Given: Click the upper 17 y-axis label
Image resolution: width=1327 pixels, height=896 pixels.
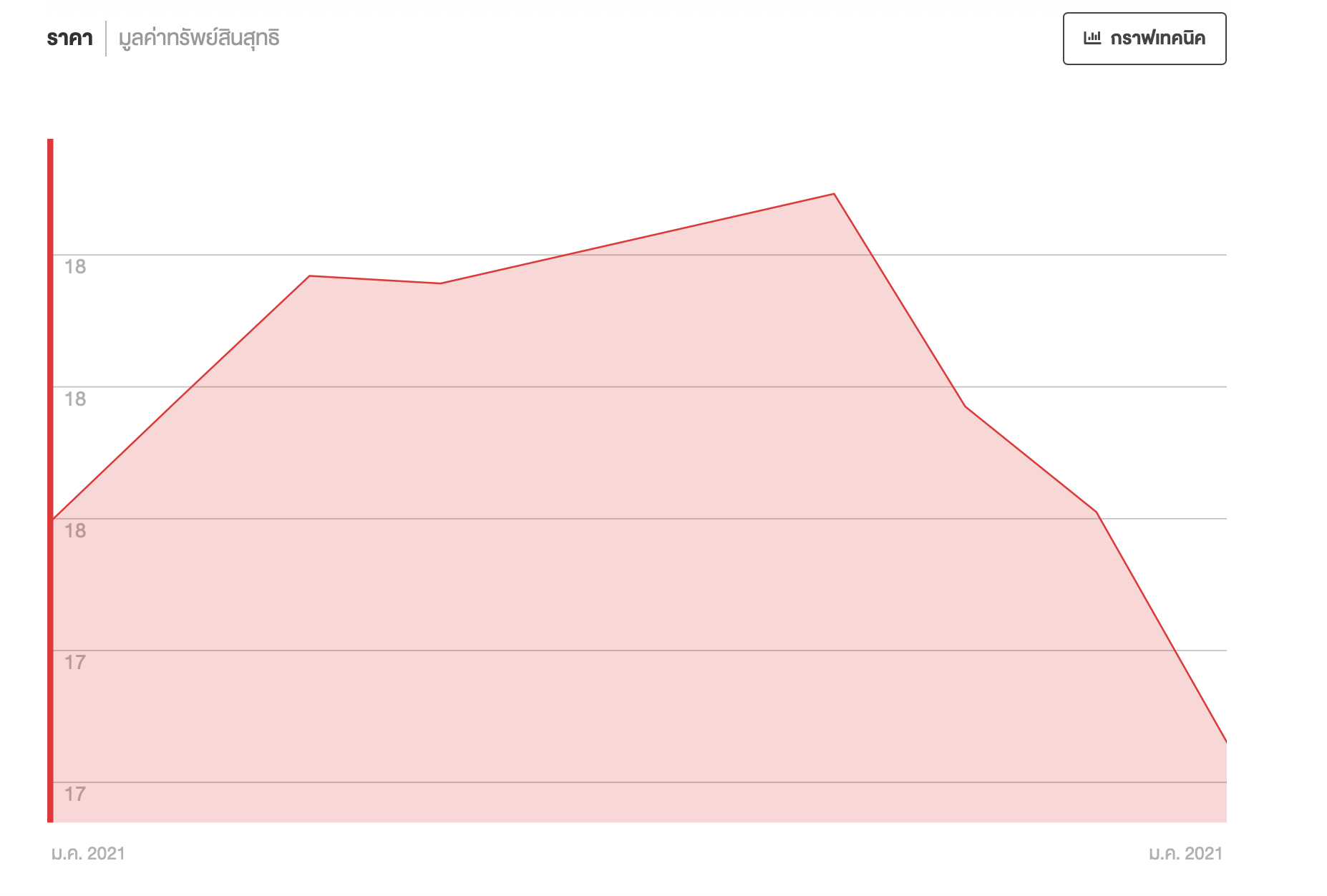Looking at the screenshot, I should click(x=75, y=663).
